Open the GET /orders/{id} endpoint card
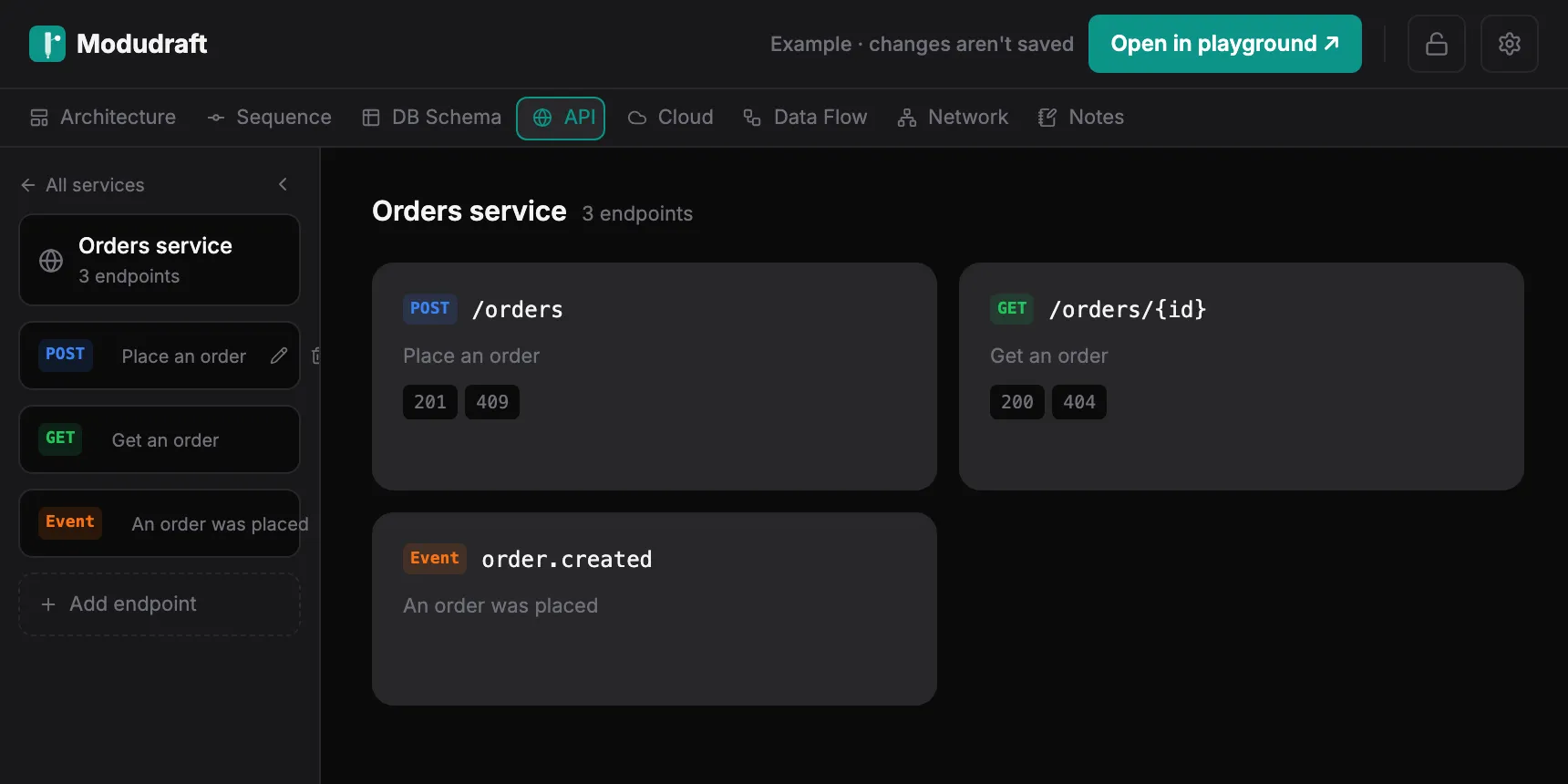This screenshot has height=784, width=1568. click(x=1242, y=377)
